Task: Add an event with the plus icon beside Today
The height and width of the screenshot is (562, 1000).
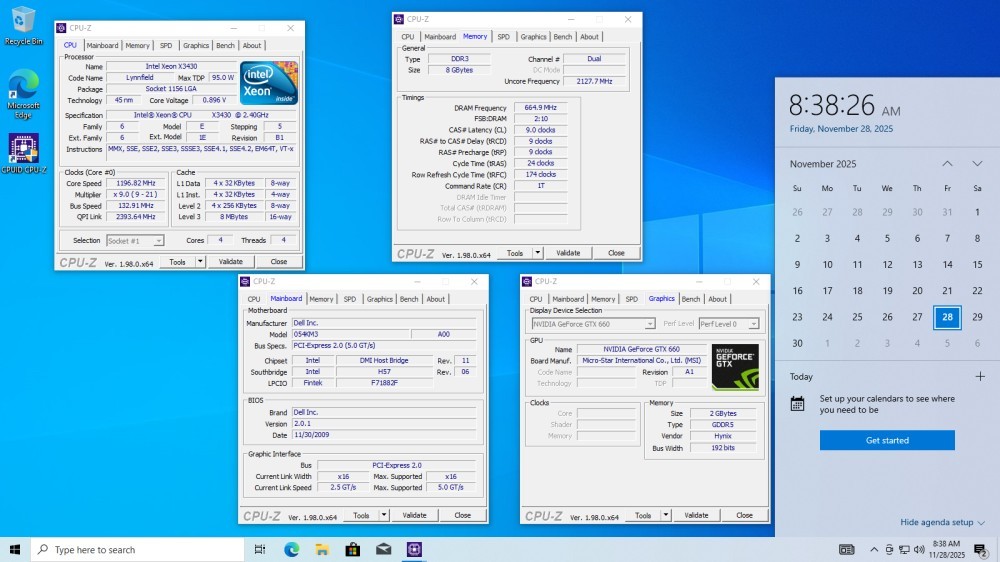Action: point(980,377)
